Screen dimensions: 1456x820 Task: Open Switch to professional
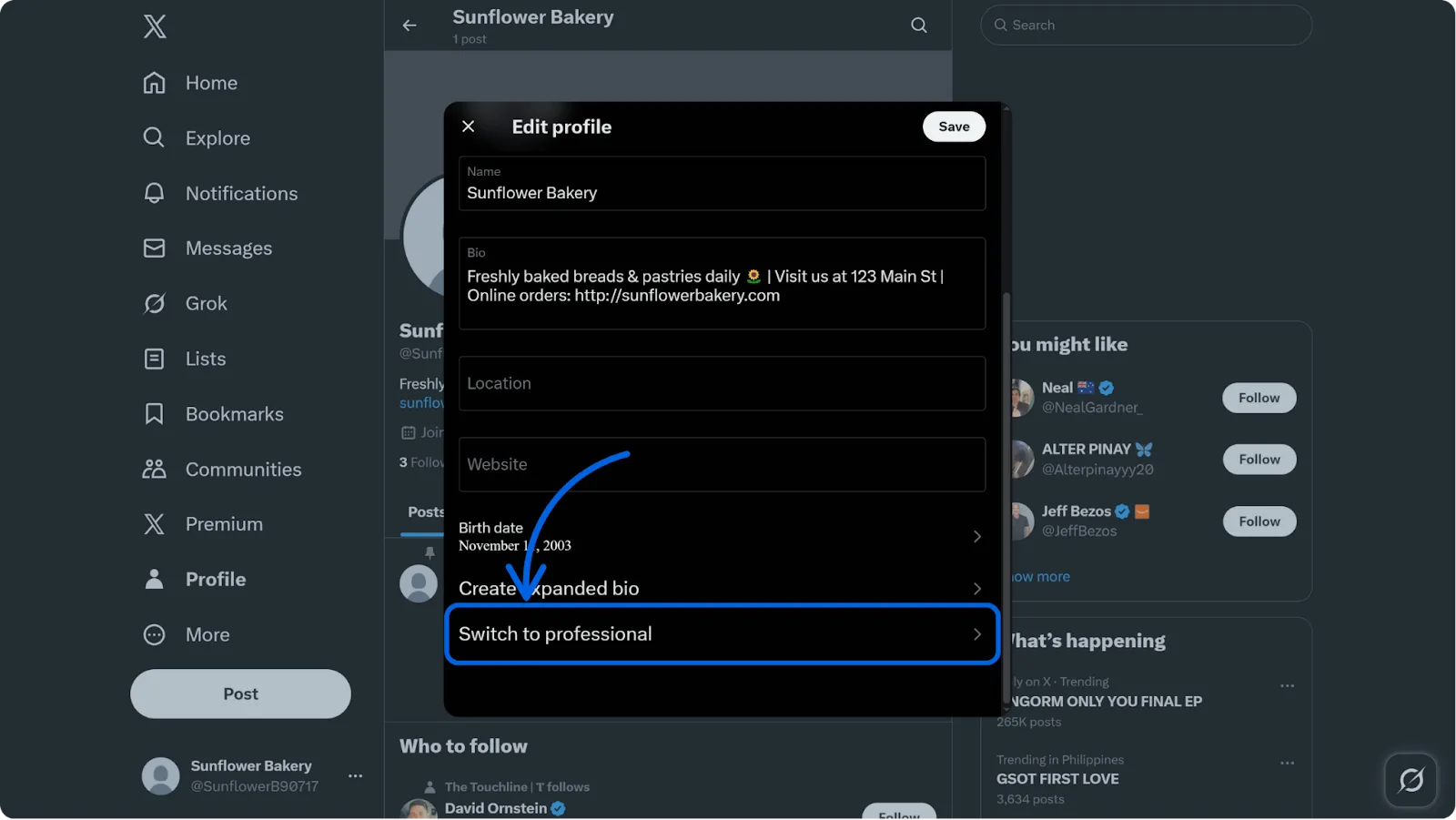pyautogui.click(x=722, y=633)
